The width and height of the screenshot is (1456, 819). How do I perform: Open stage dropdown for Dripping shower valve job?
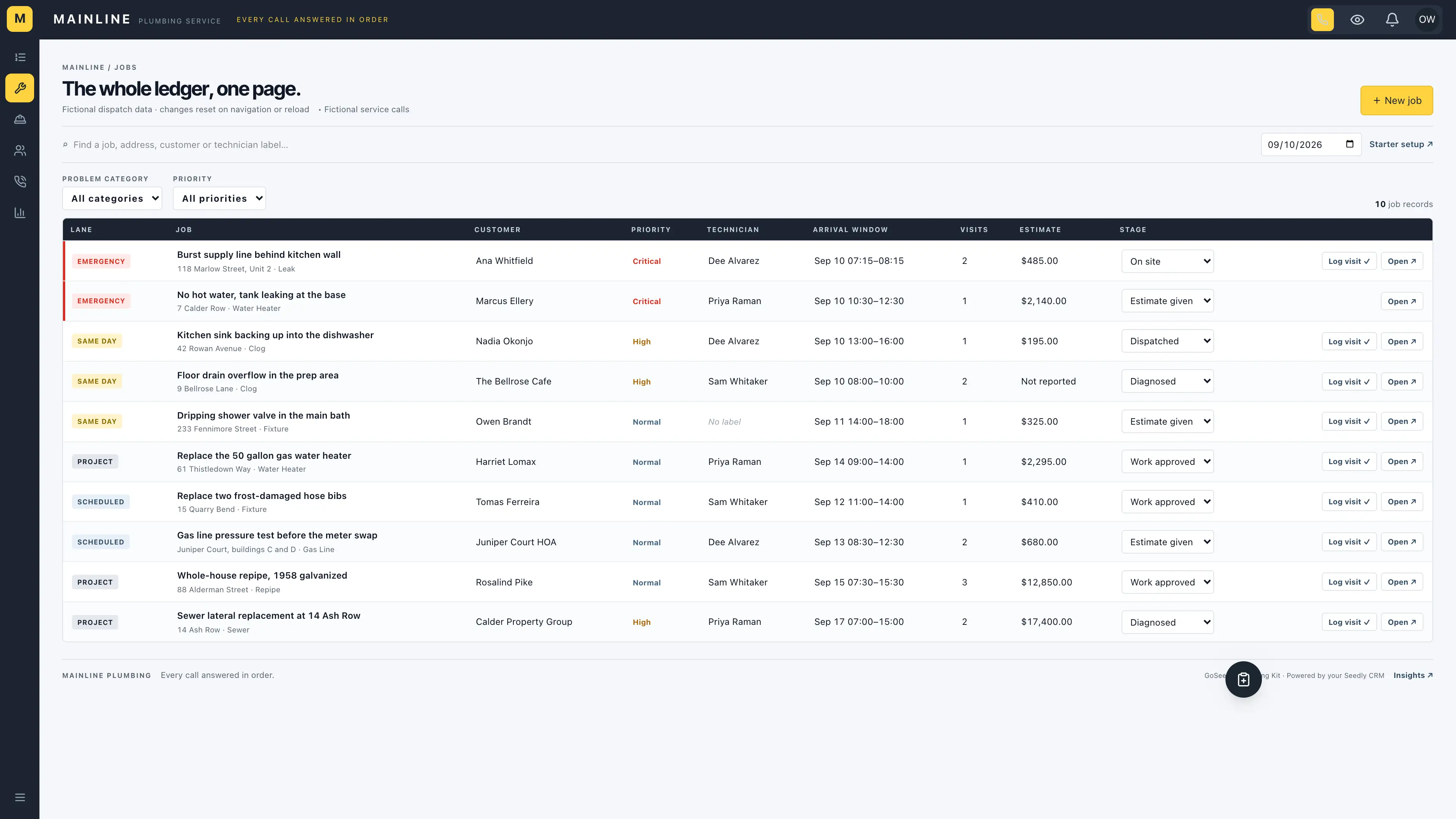(x=1167, y=421)
